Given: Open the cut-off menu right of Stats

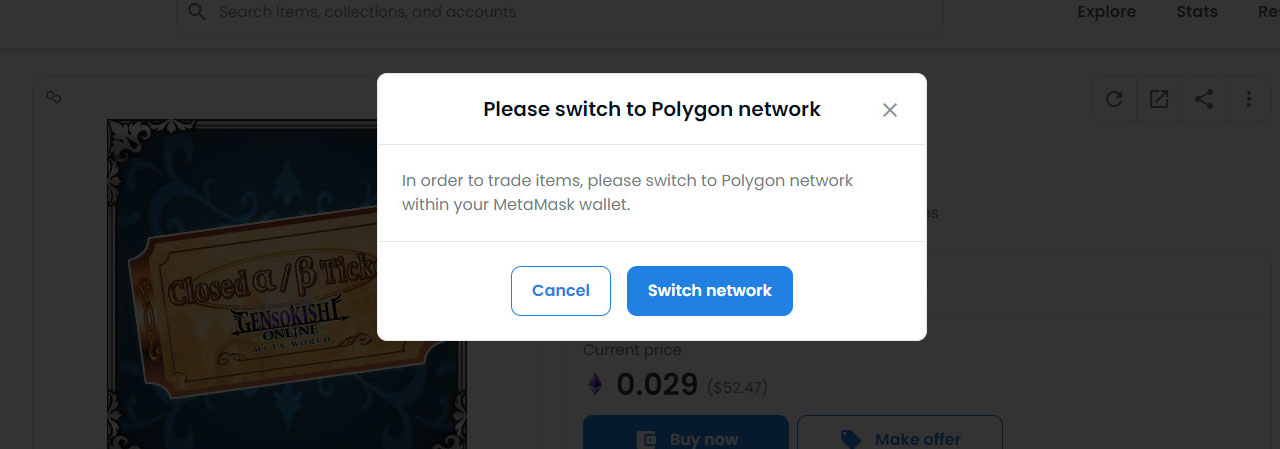Looking at the screenshot, I should point(1268,12).
